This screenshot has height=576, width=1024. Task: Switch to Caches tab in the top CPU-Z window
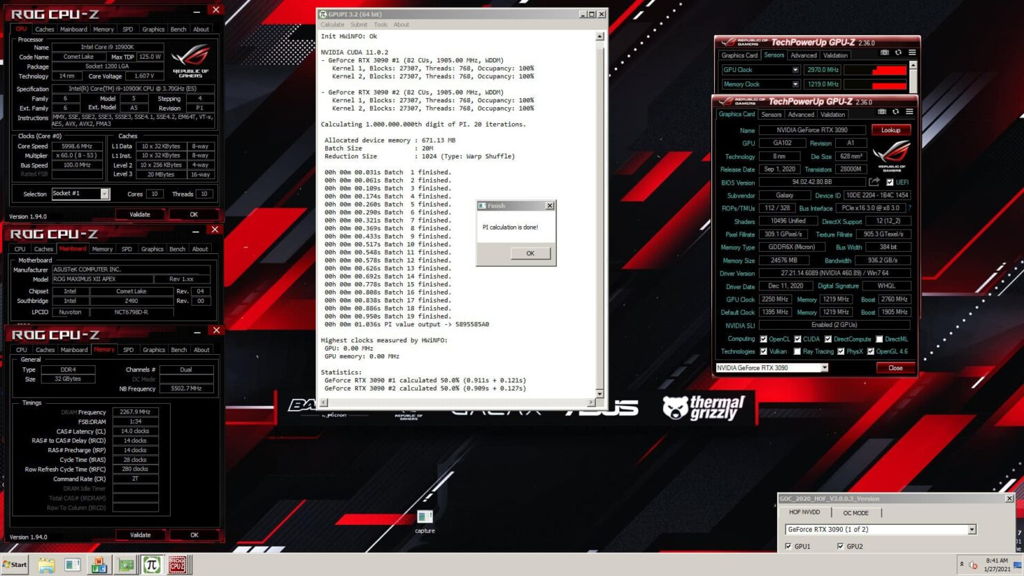pos(44,29)
